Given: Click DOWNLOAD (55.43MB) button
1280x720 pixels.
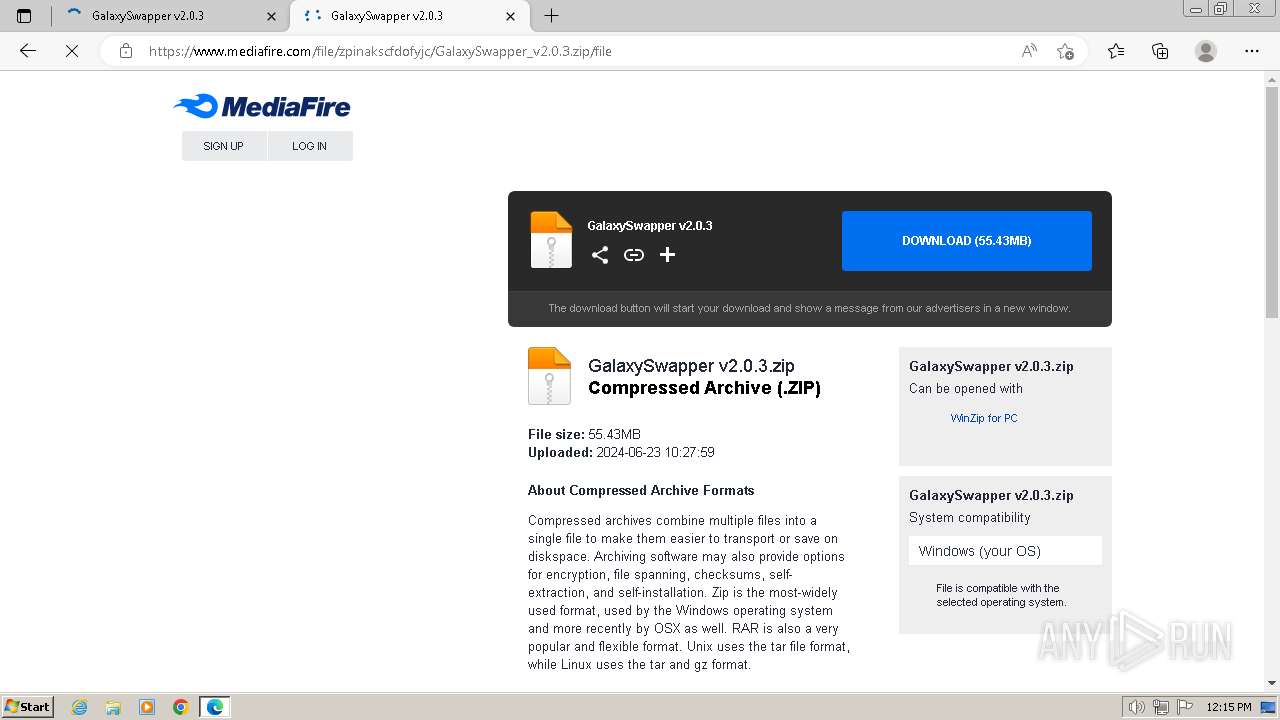Looking at the screenshot, I should click(967, 241).
